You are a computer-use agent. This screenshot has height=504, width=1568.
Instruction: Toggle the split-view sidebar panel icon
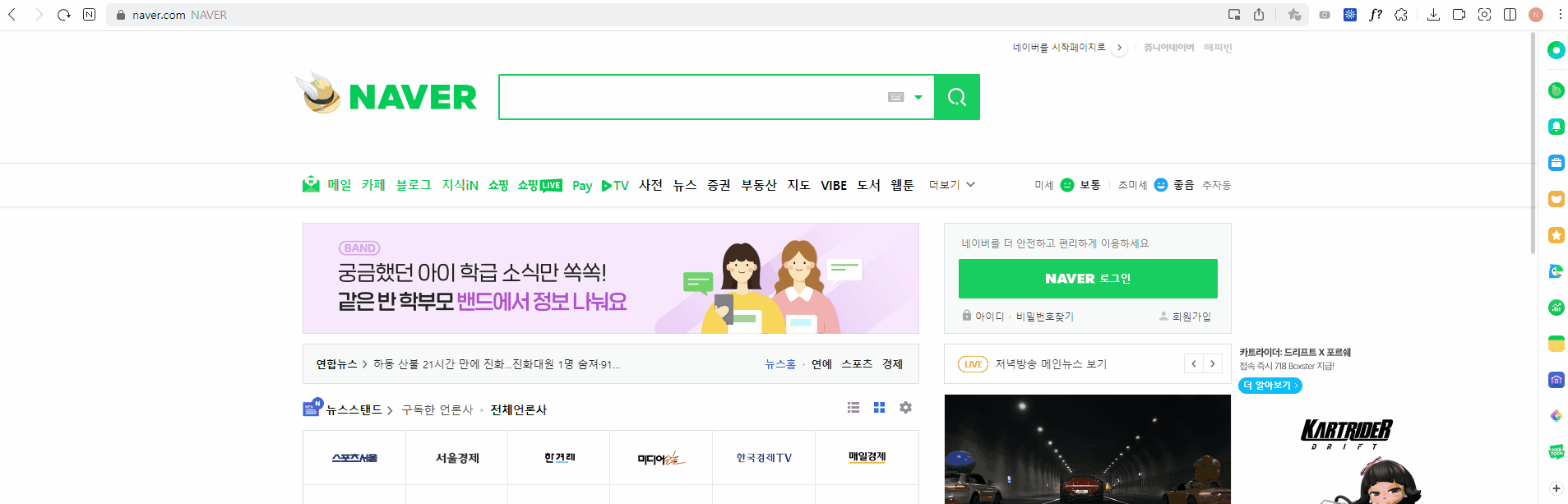pyautogui.click(x=1510, y=15)
